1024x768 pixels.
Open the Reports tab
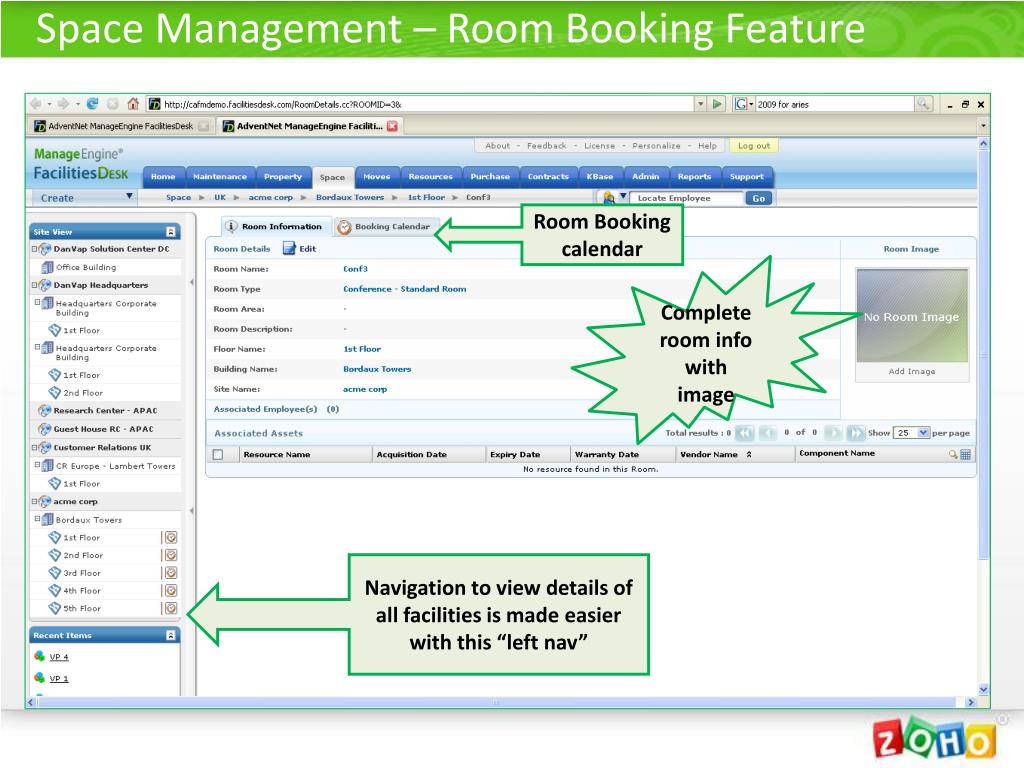pos(694,177)
